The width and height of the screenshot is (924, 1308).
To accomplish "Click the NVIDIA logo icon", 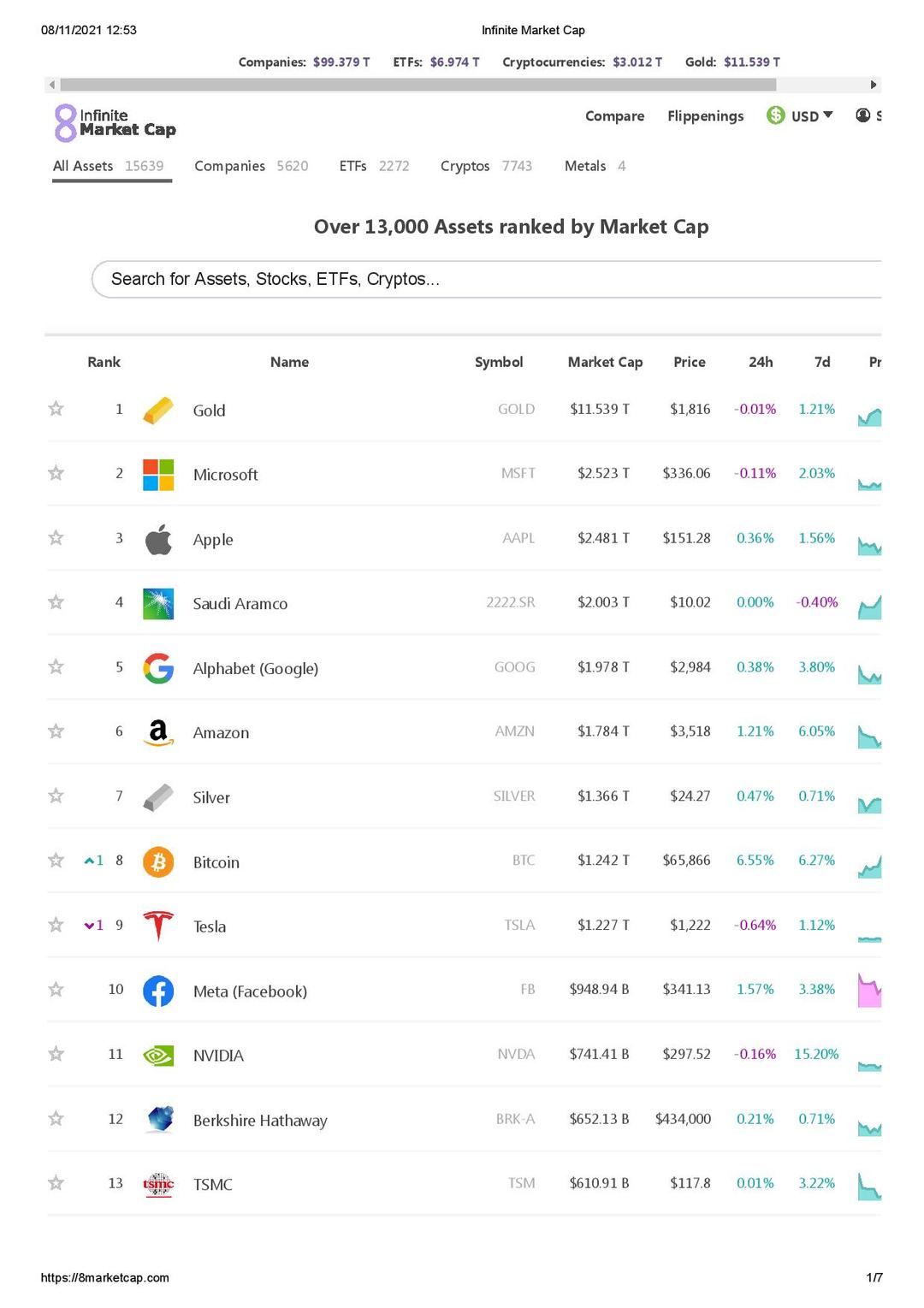I will coord(158,1056).
